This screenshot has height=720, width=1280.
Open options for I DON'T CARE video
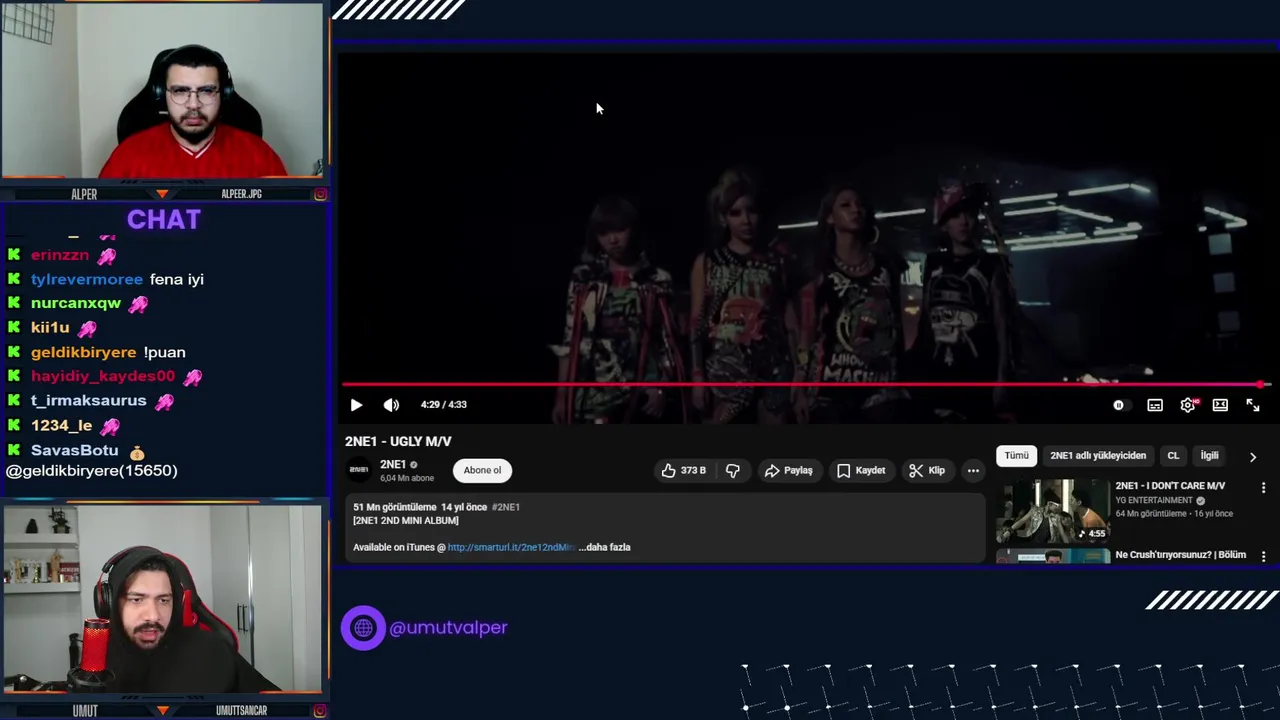1263,488
